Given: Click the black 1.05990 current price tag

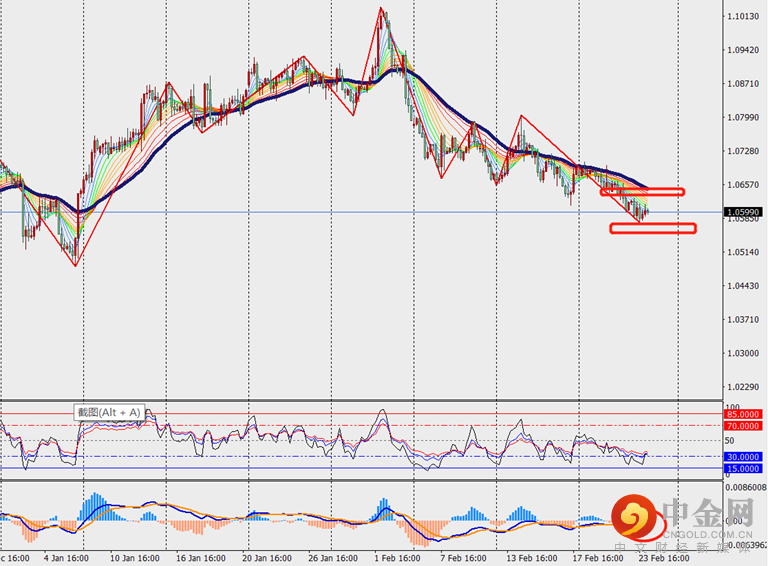Looking at the screenshot, I should 742,212.
